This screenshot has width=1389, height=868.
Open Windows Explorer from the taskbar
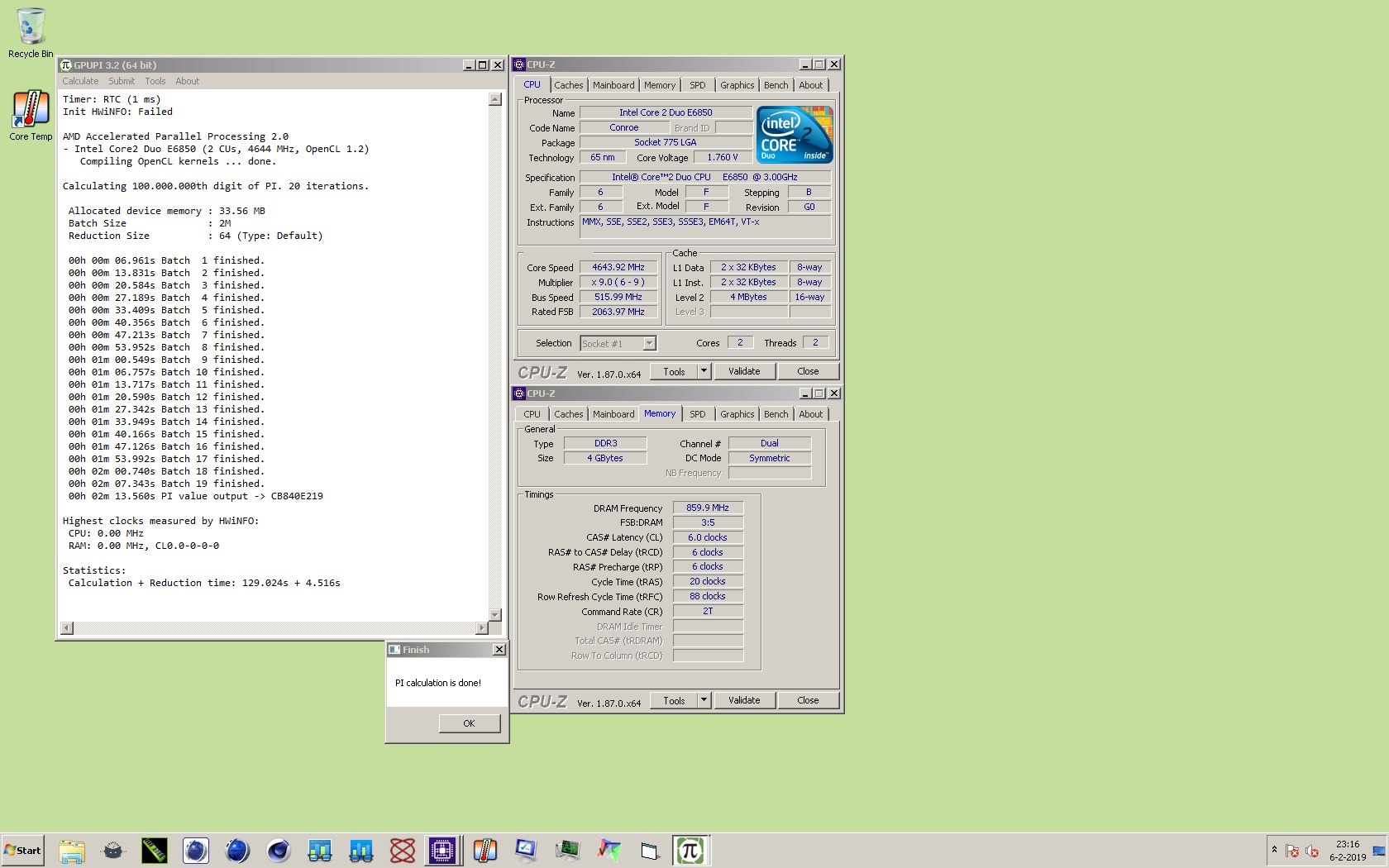[72, 850]
